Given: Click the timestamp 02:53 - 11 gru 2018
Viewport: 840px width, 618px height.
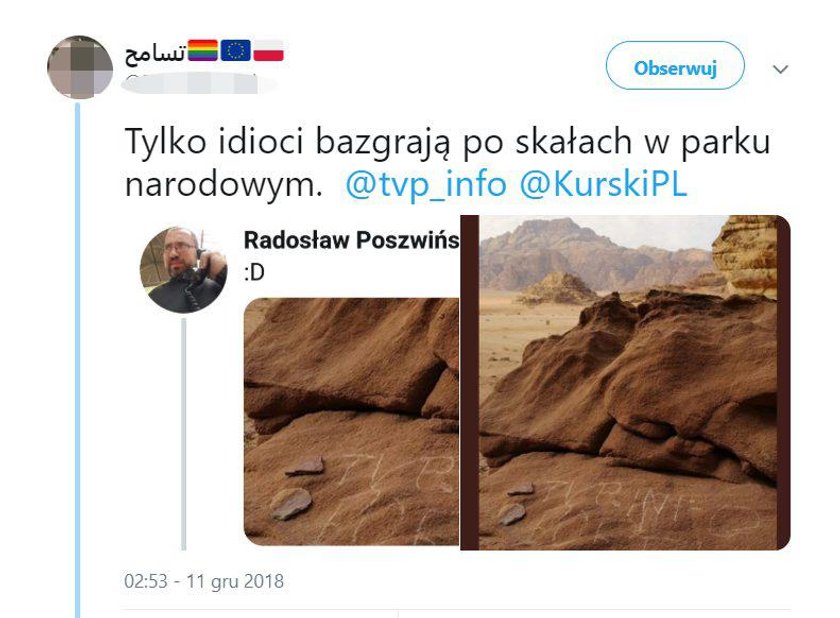Looking at the screenshot, I should tap(204, 581).
